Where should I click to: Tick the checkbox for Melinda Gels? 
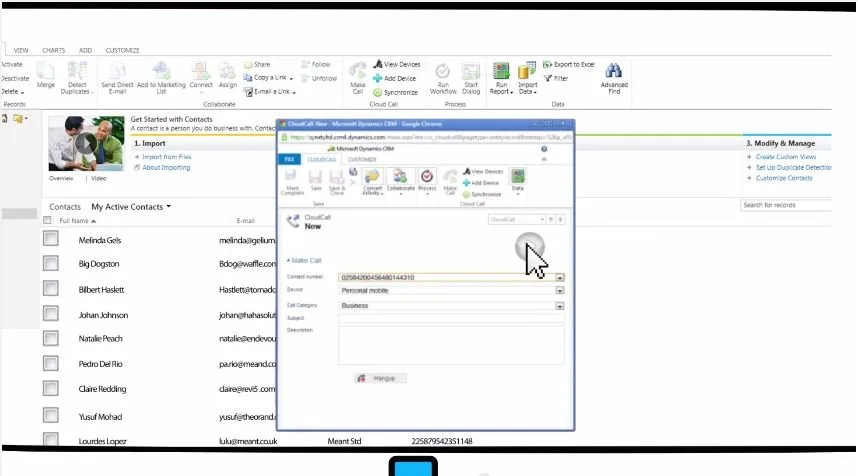click(51, 239)
